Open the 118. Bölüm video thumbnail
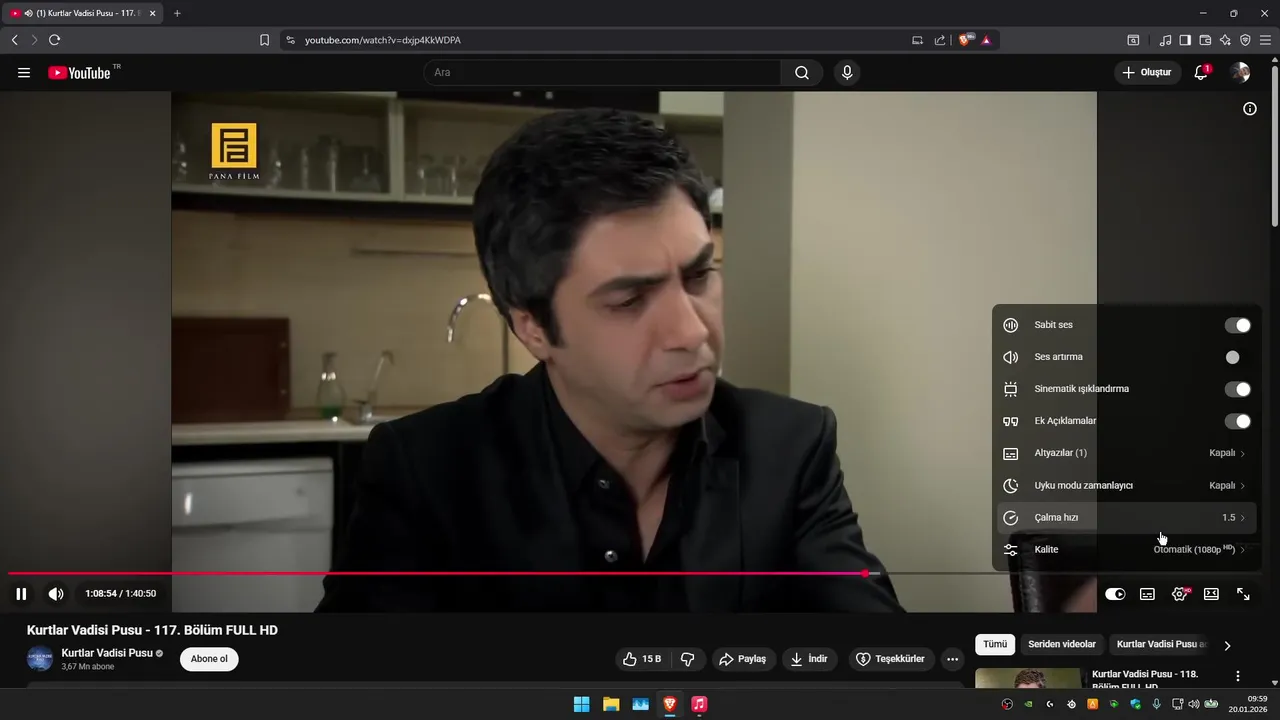The height and width of the screenshot is (720, 1280). coord(1028,678)
